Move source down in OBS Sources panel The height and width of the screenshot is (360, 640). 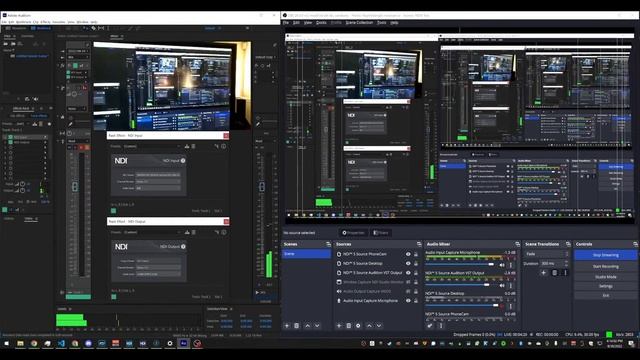click(379, 326)
